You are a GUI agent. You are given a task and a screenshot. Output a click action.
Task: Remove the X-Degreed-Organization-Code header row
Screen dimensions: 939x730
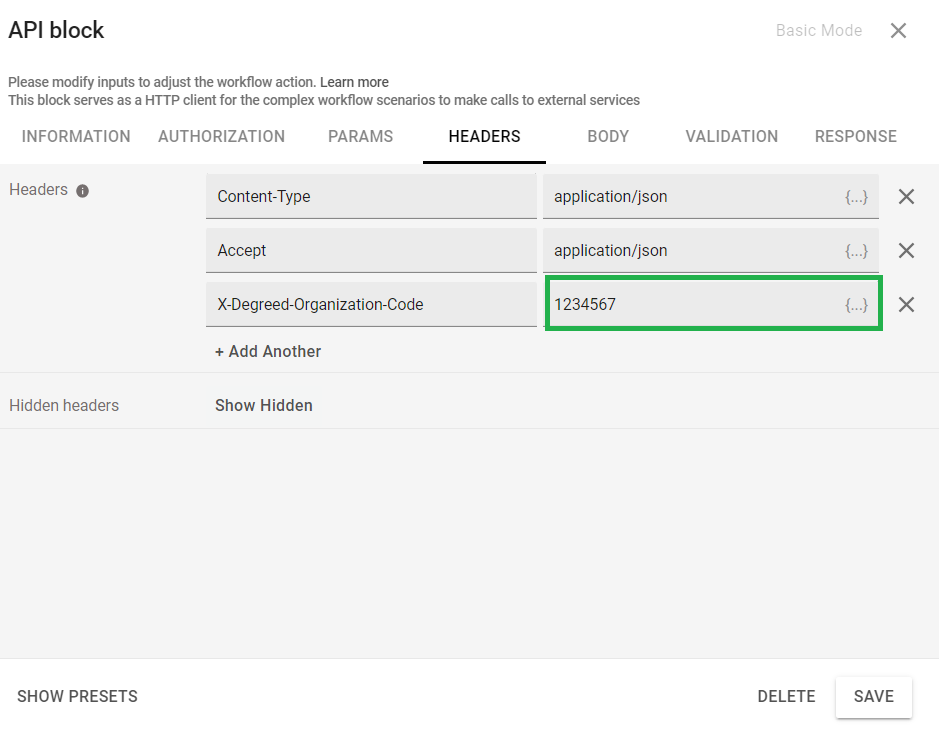[x=906, y=305]
